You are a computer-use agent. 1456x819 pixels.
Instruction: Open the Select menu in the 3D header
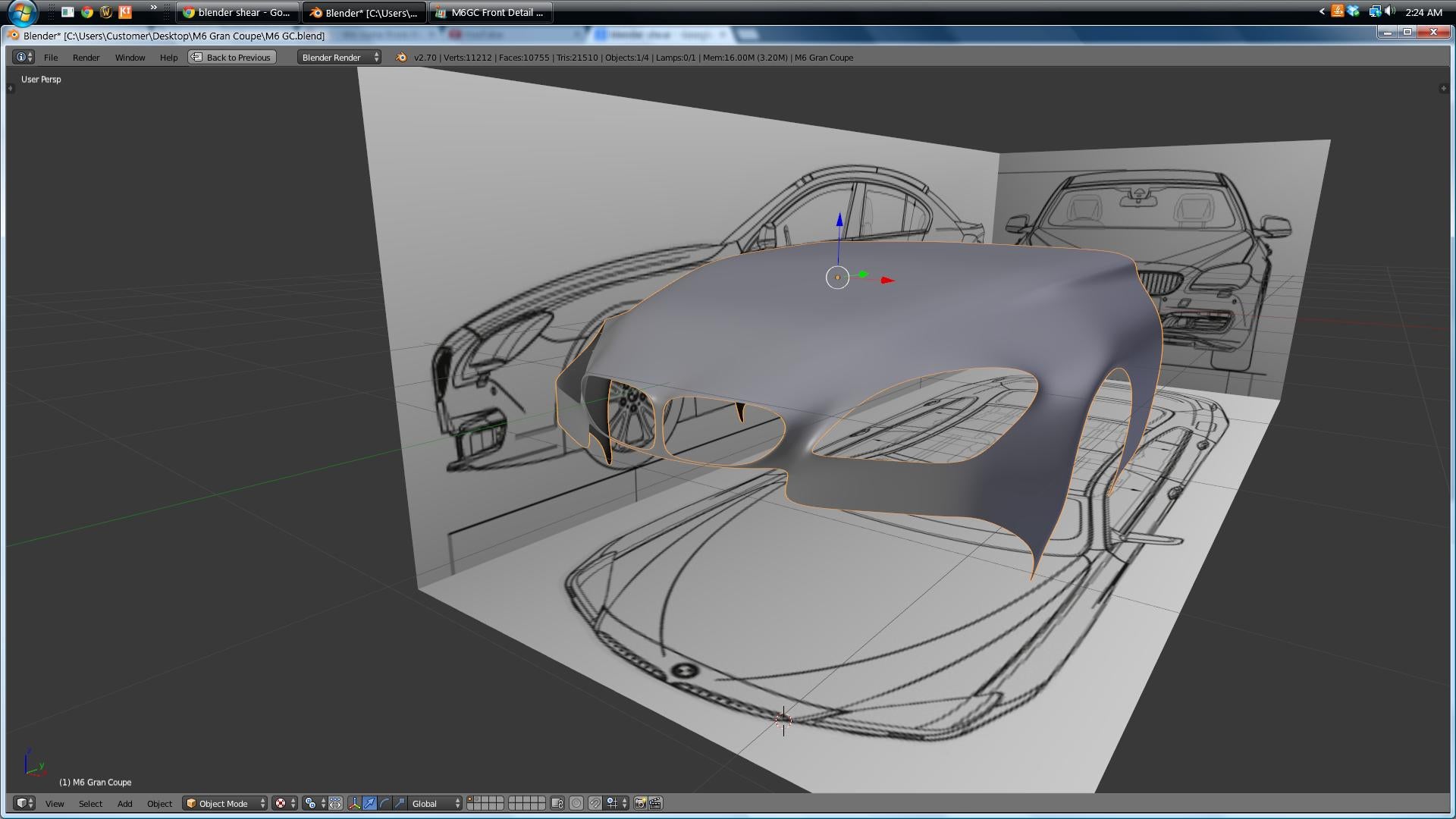pyautogui.click(x=90, y=804)
